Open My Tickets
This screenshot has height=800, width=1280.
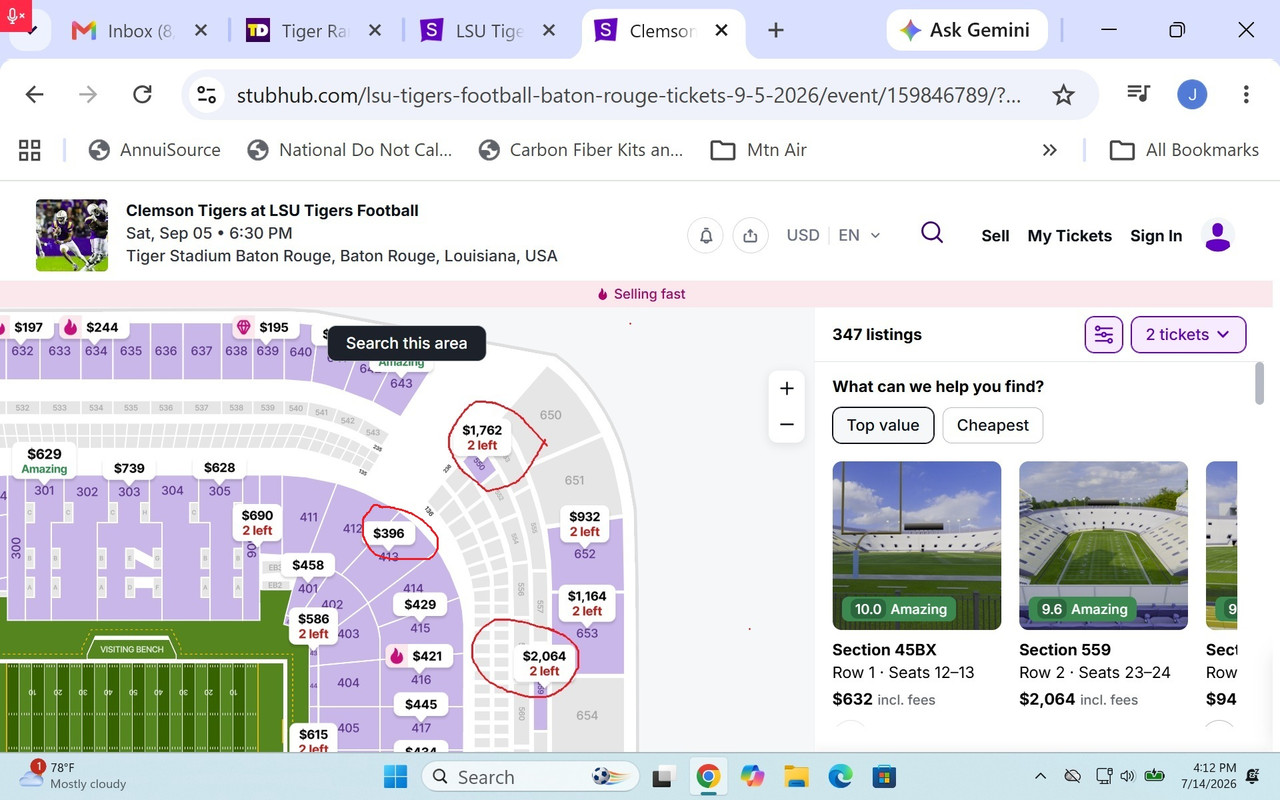coord(1070,236)
